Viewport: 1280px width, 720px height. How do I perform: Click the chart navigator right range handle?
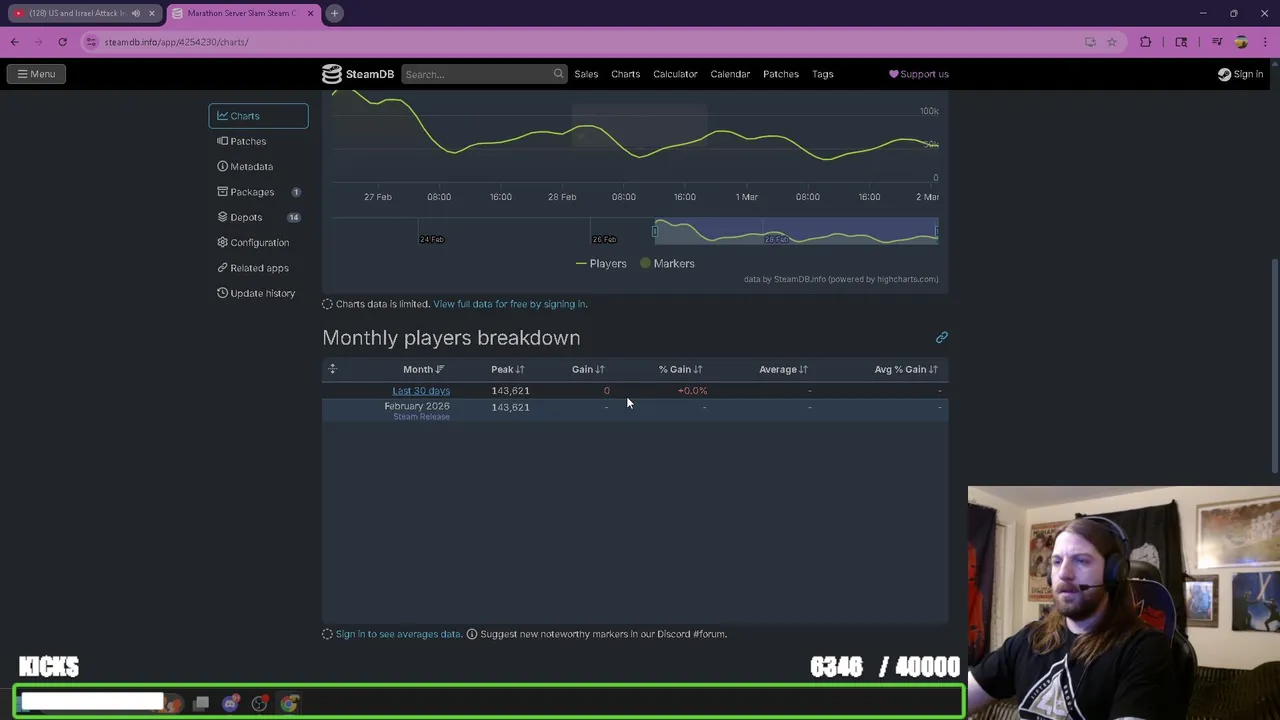[937, 232]
